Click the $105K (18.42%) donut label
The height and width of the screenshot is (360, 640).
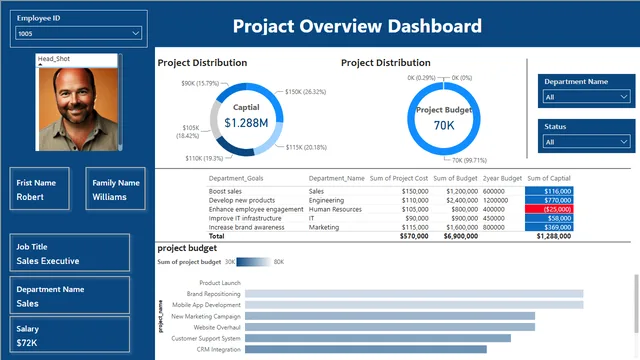(188, 132)
